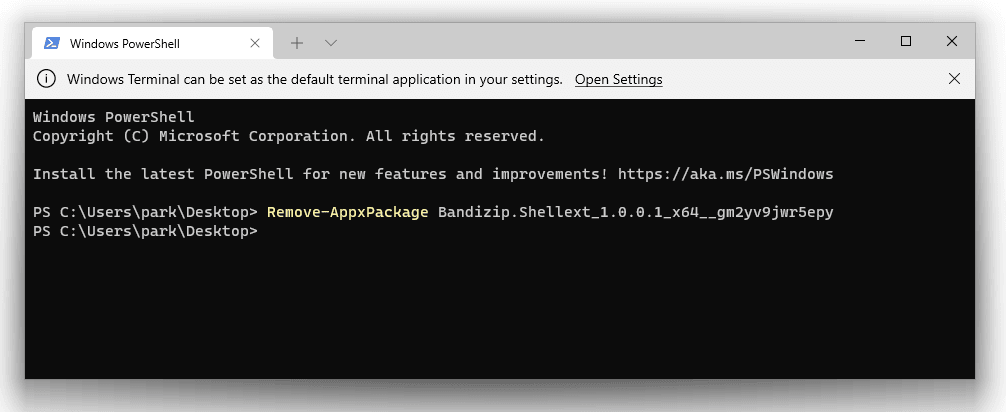1006x412 pixels.
Task: Dismiss the default terminal notification bar
Action: 954,79
